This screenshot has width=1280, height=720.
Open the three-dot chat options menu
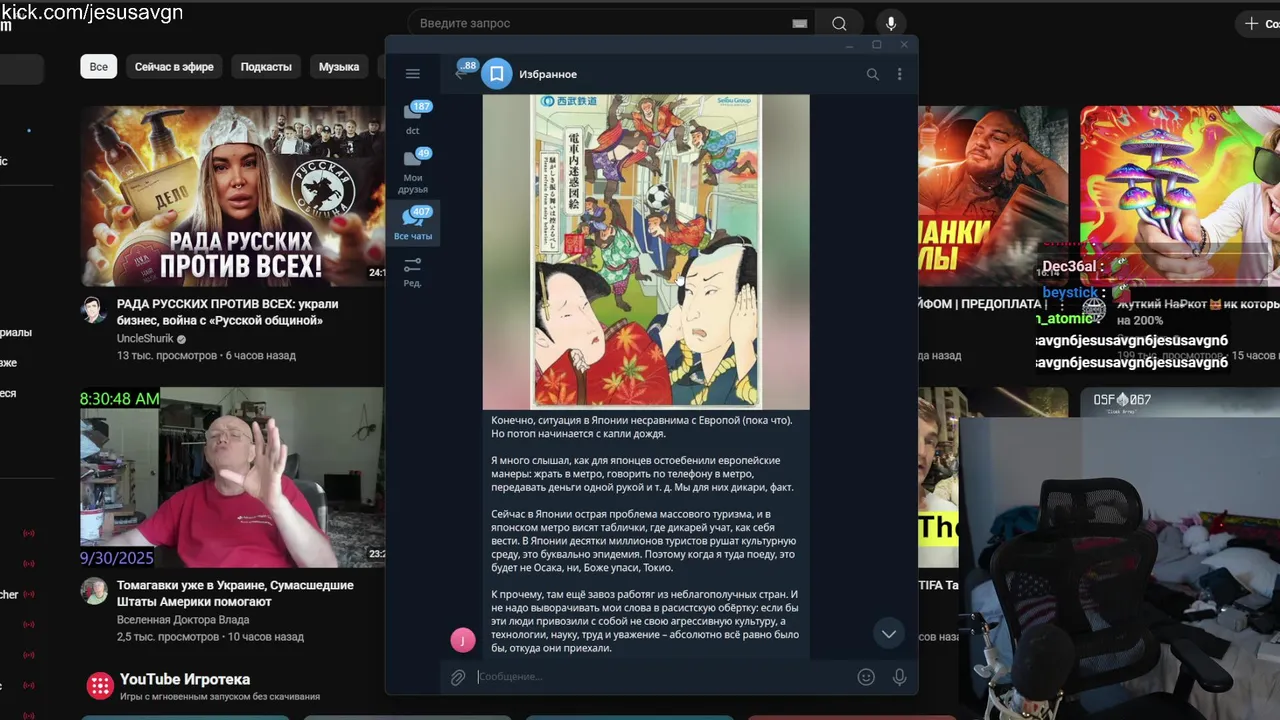click(x=899, y=74)
